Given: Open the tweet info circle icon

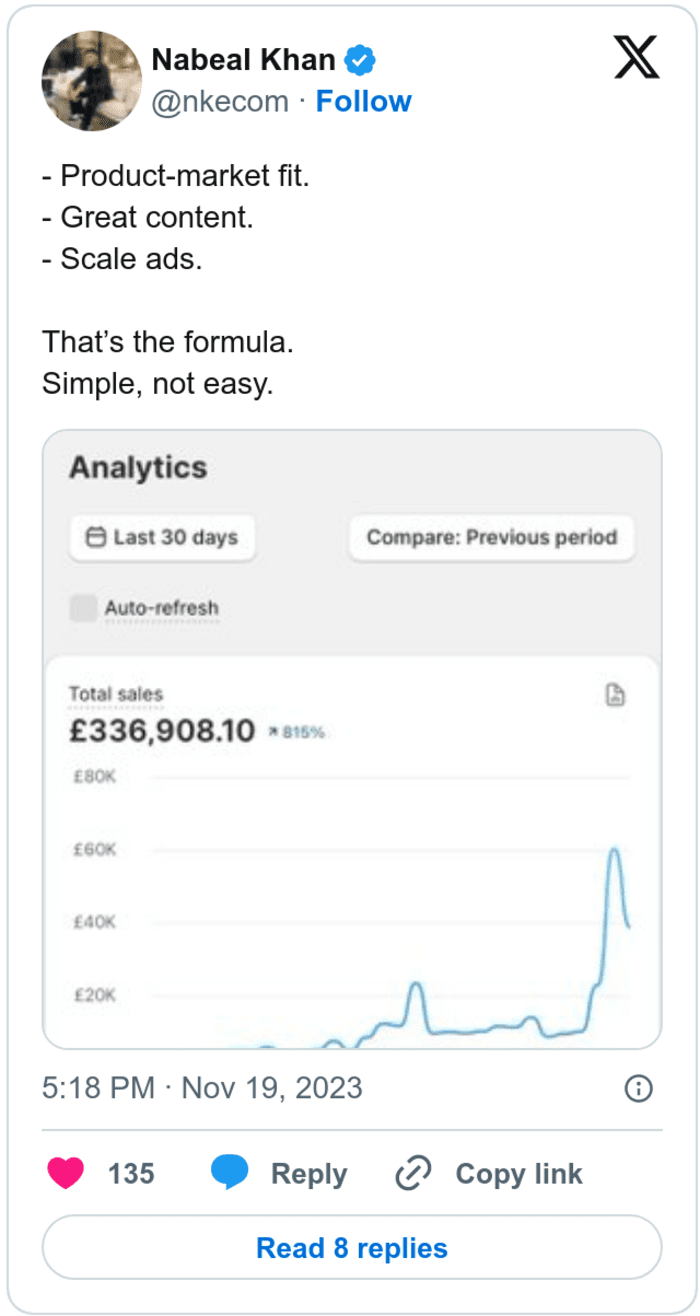Looking at the screenshot, I should 638,1088.
